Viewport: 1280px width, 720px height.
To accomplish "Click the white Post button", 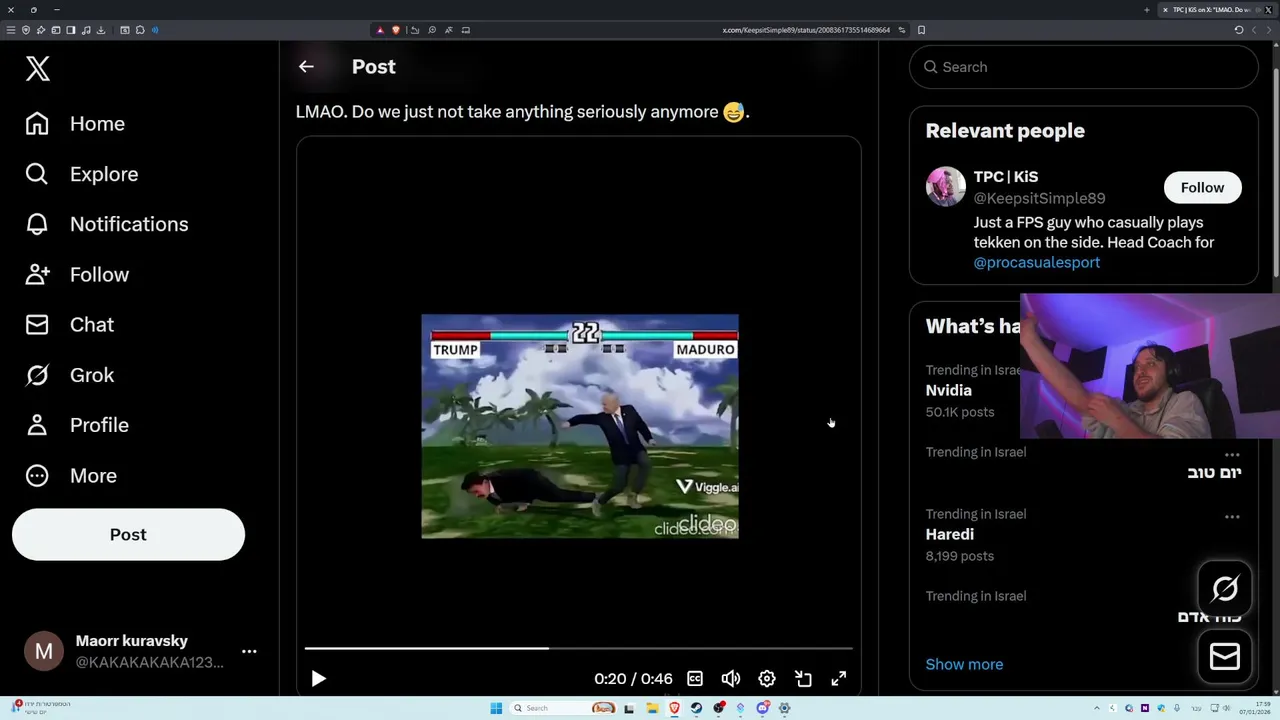I will coord(128,534).
